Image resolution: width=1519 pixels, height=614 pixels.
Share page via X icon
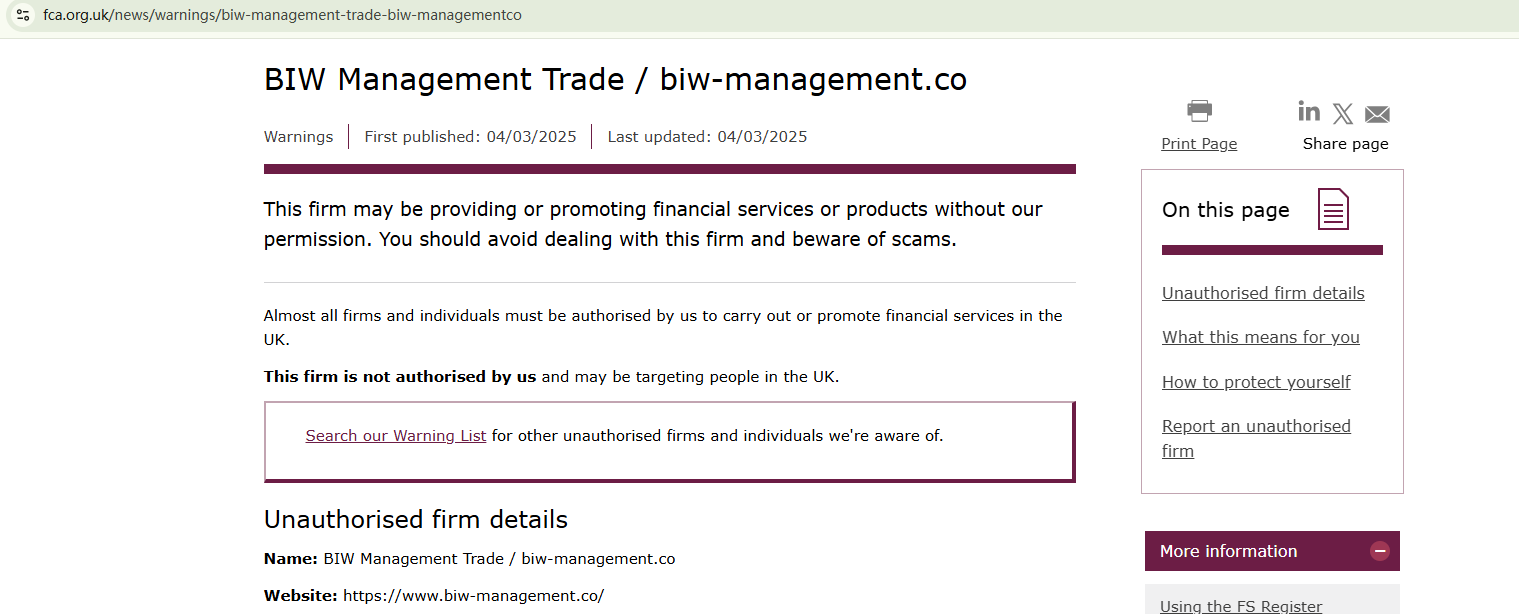(1343, 114)
